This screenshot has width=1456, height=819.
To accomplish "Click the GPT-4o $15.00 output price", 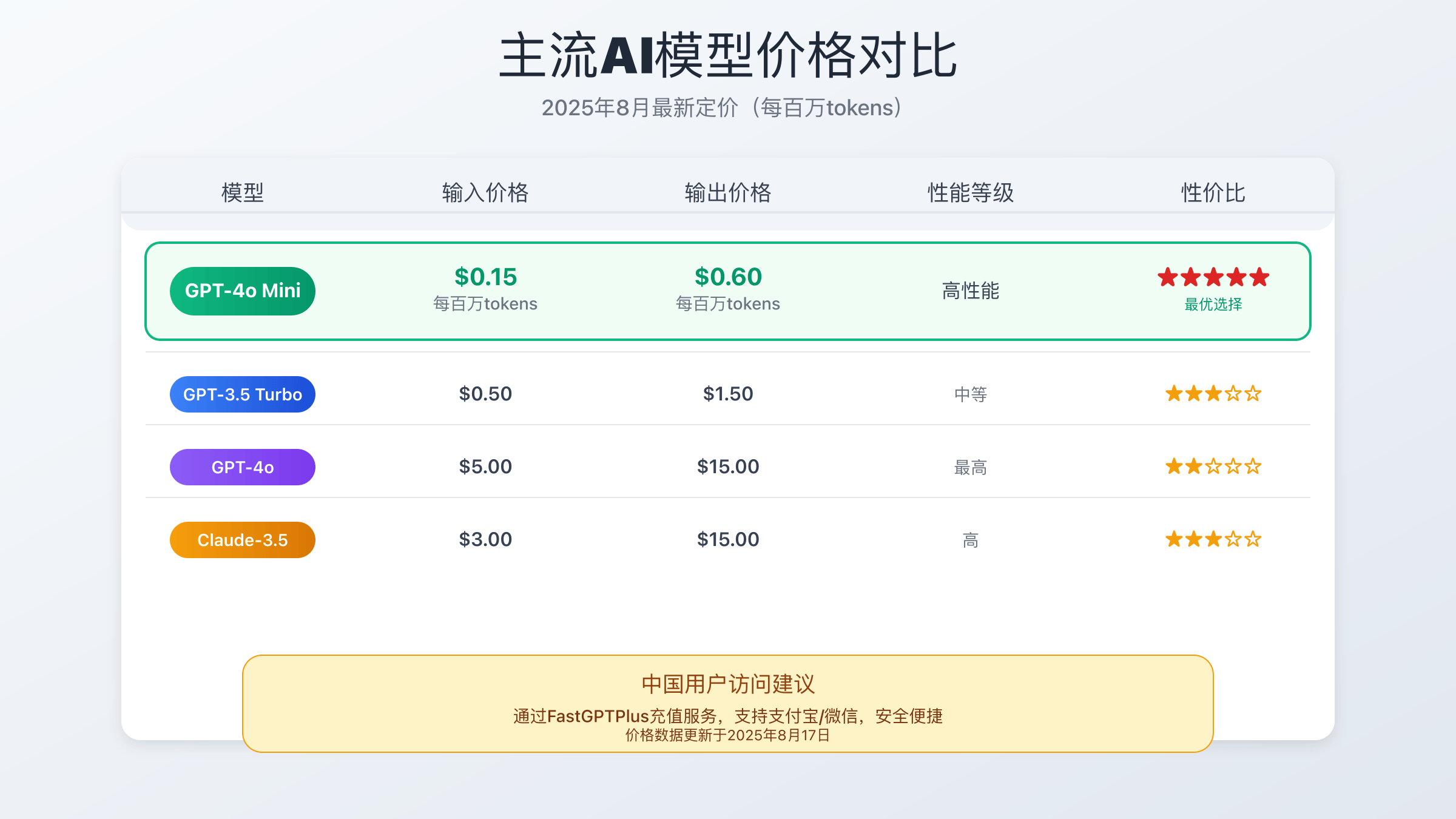I will [728, 467].
